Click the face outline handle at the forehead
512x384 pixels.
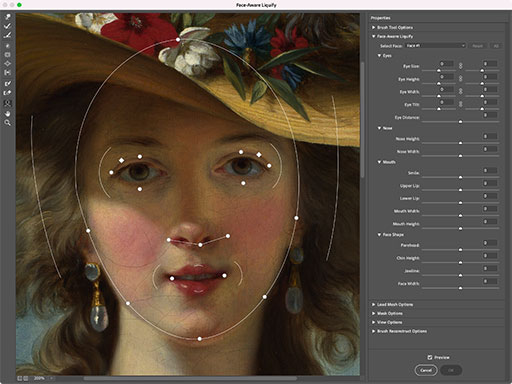pos(178,39)
